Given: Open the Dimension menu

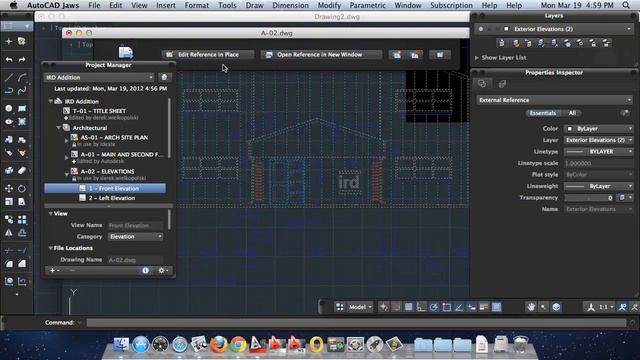Looking at the screenshot, I should click(291, 5).
